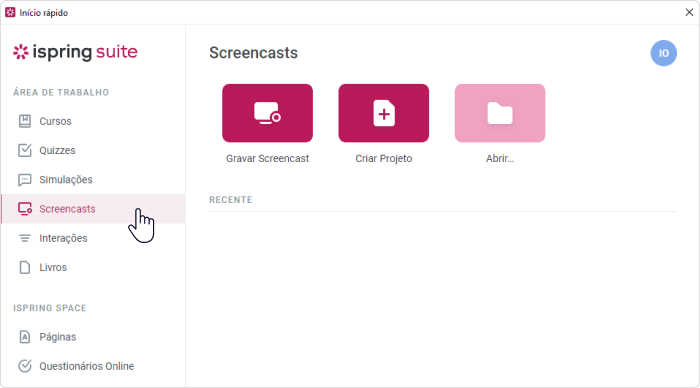
Task: Click the Páginas document icon
Action: (x=25, y=337)
